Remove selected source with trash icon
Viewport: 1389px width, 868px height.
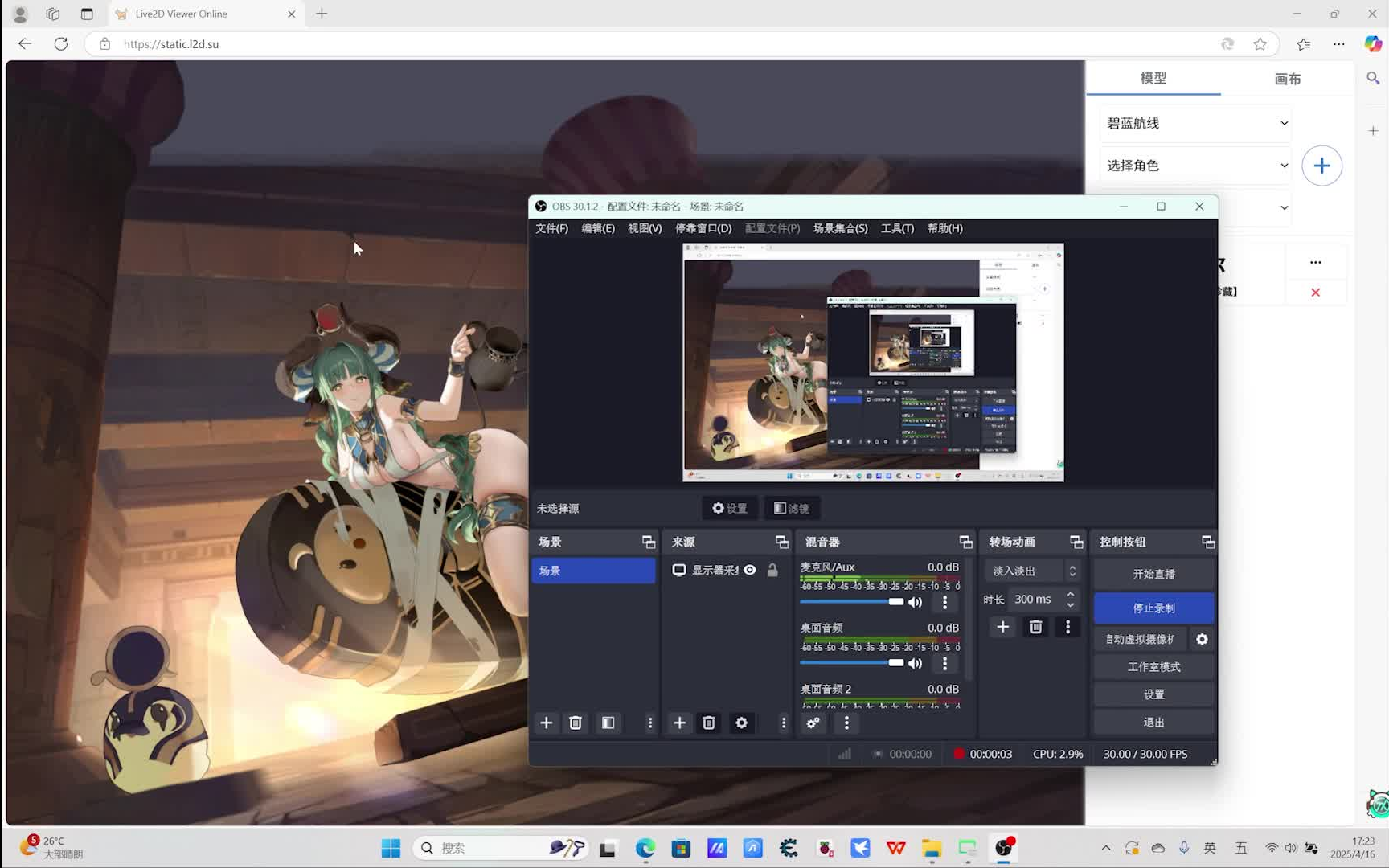point(709,723)
